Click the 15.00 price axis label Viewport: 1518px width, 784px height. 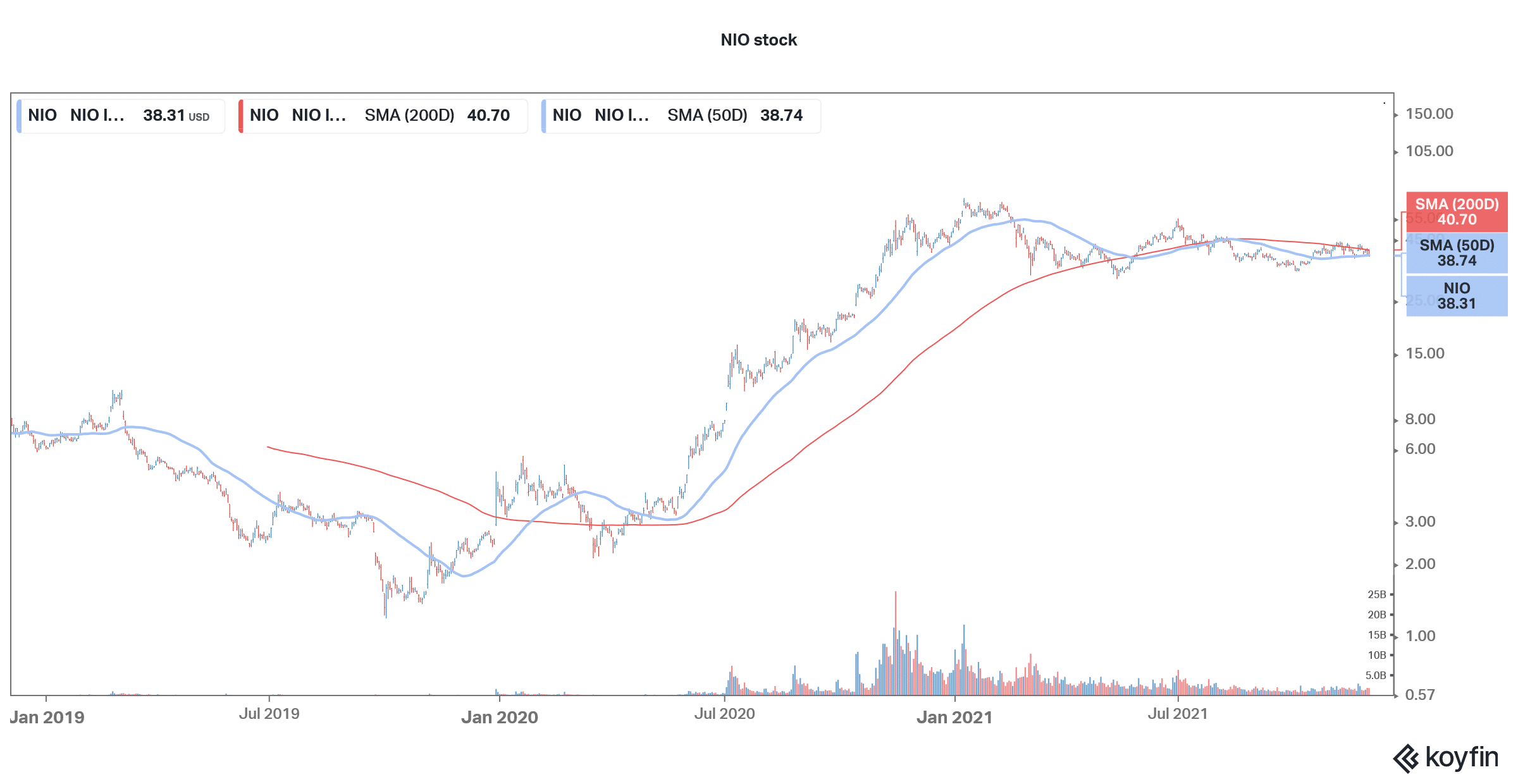pos(1424,353)
